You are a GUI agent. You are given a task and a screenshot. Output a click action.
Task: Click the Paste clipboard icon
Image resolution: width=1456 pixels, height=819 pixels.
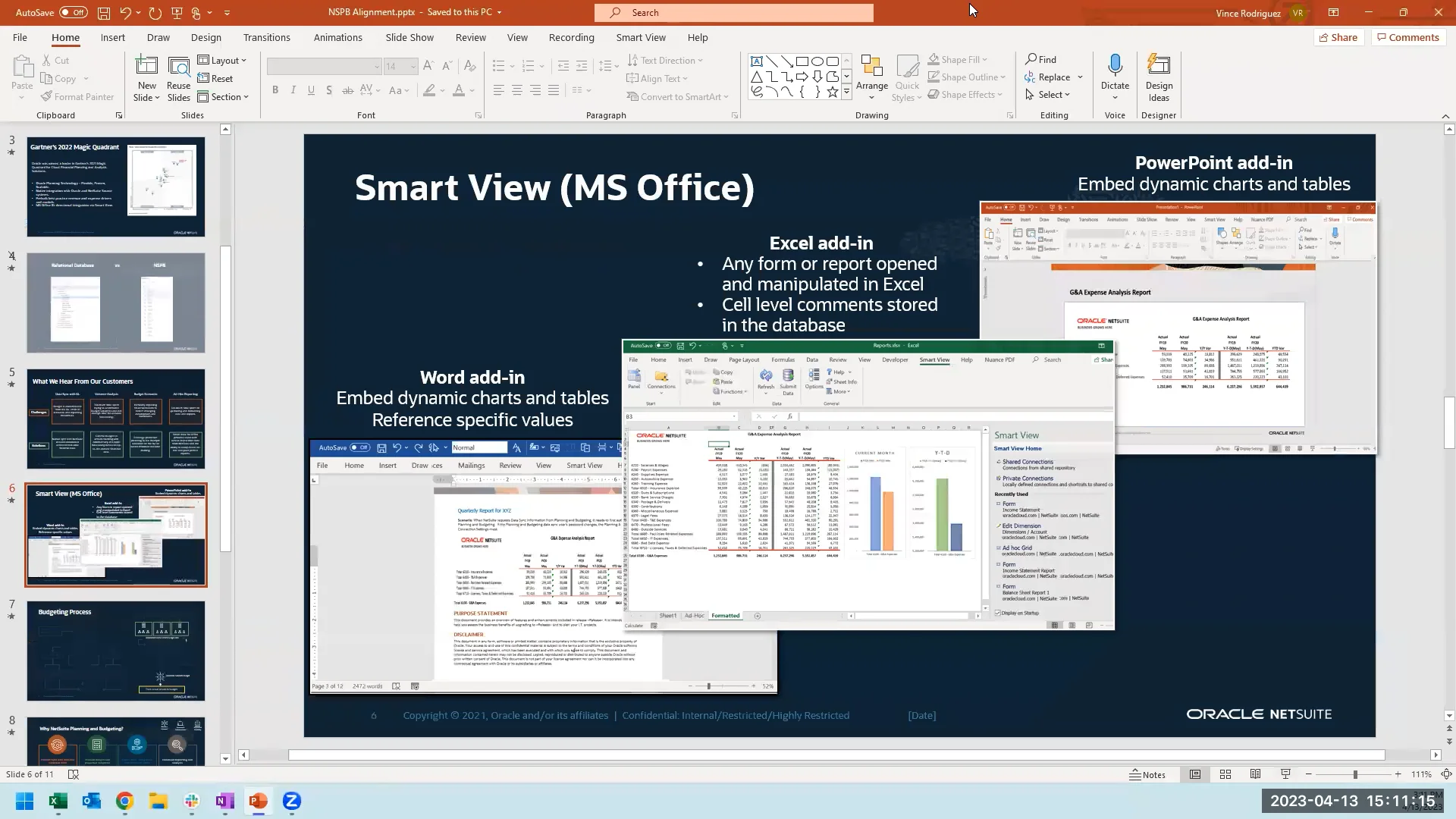[x=22, y=67]
